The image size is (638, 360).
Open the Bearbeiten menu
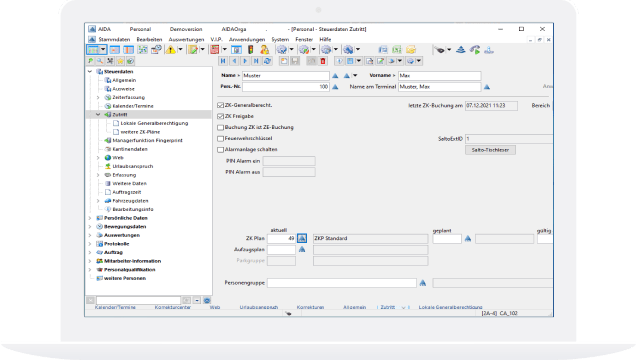tap(149, 39)
